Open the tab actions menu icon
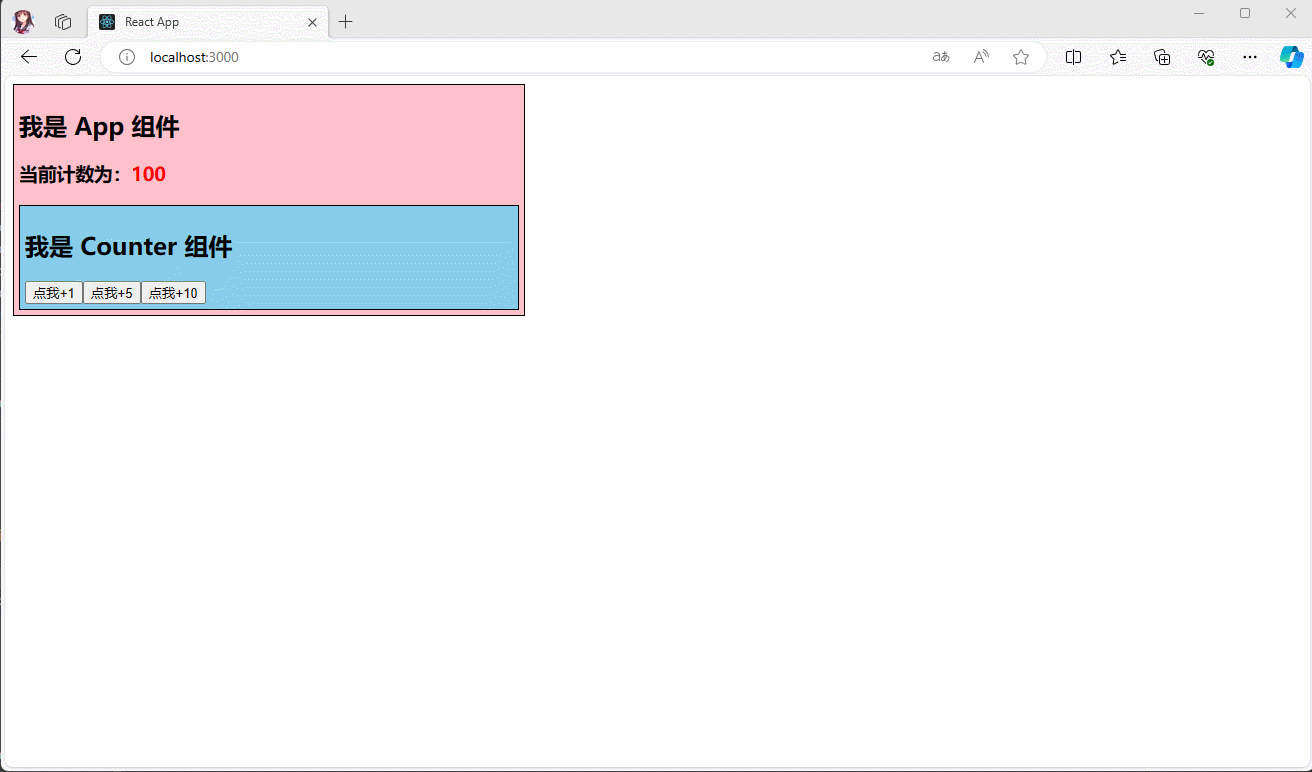Screen dimensions: 1312x772 (63, 22)
